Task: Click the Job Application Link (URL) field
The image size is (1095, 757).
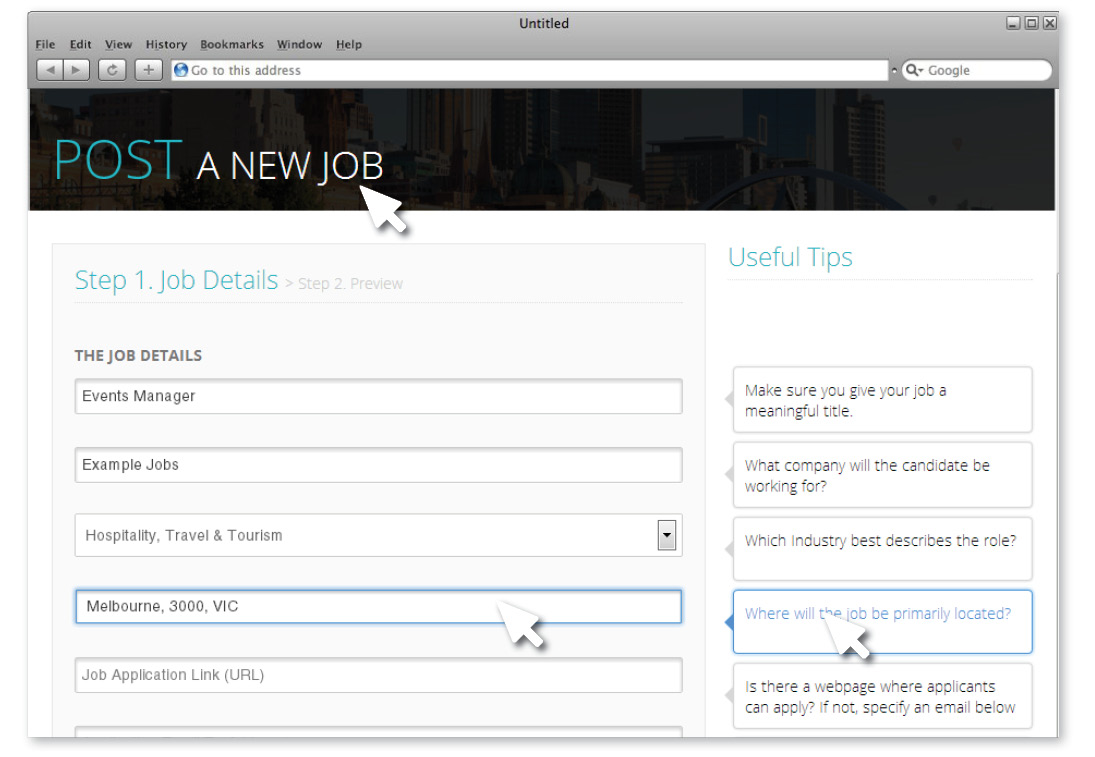Action: point(378,675)
